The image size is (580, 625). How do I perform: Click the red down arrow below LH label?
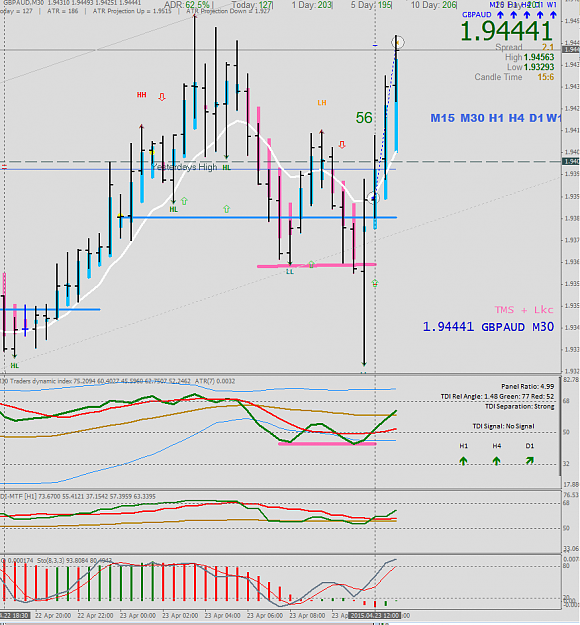point(342,145)
